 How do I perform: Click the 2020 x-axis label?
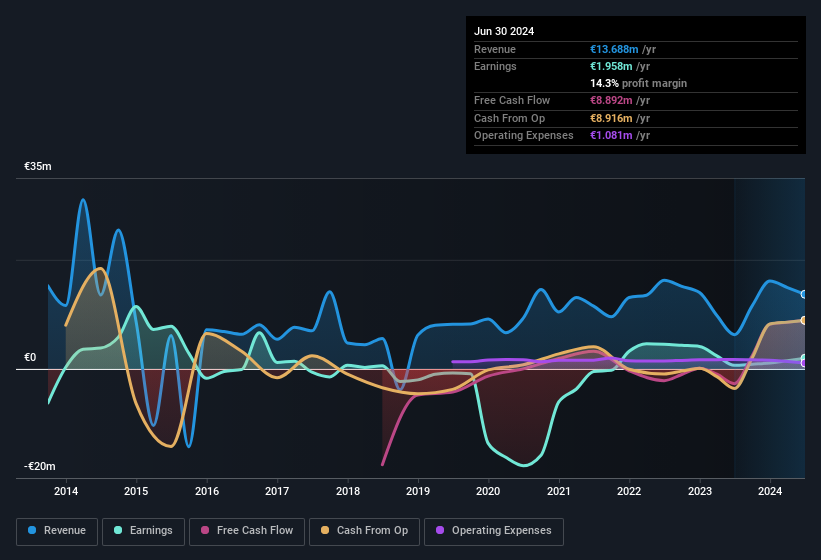click(488, 491)
